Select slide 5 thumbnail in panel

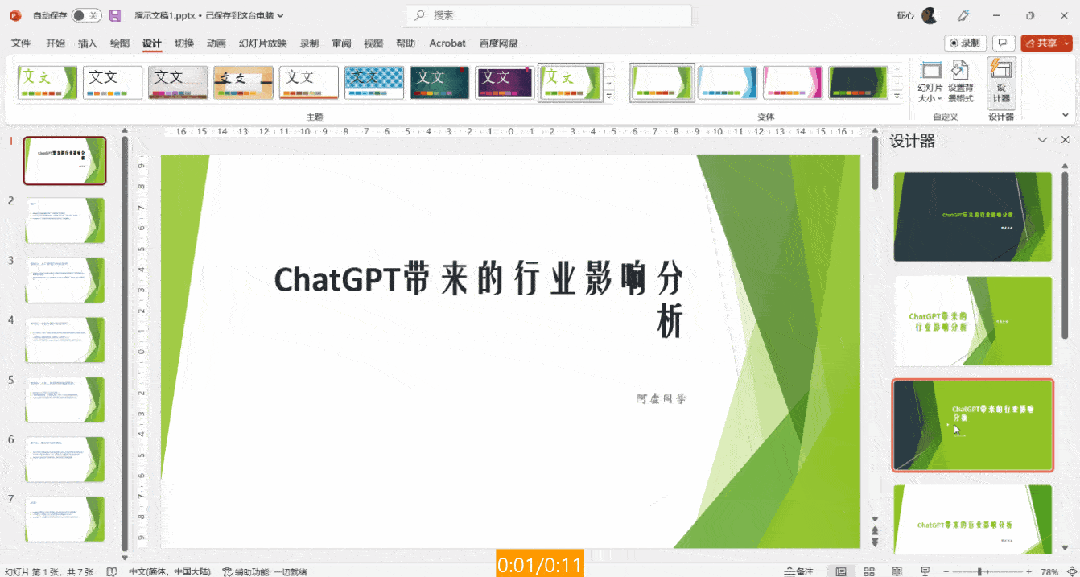point(65,399)
